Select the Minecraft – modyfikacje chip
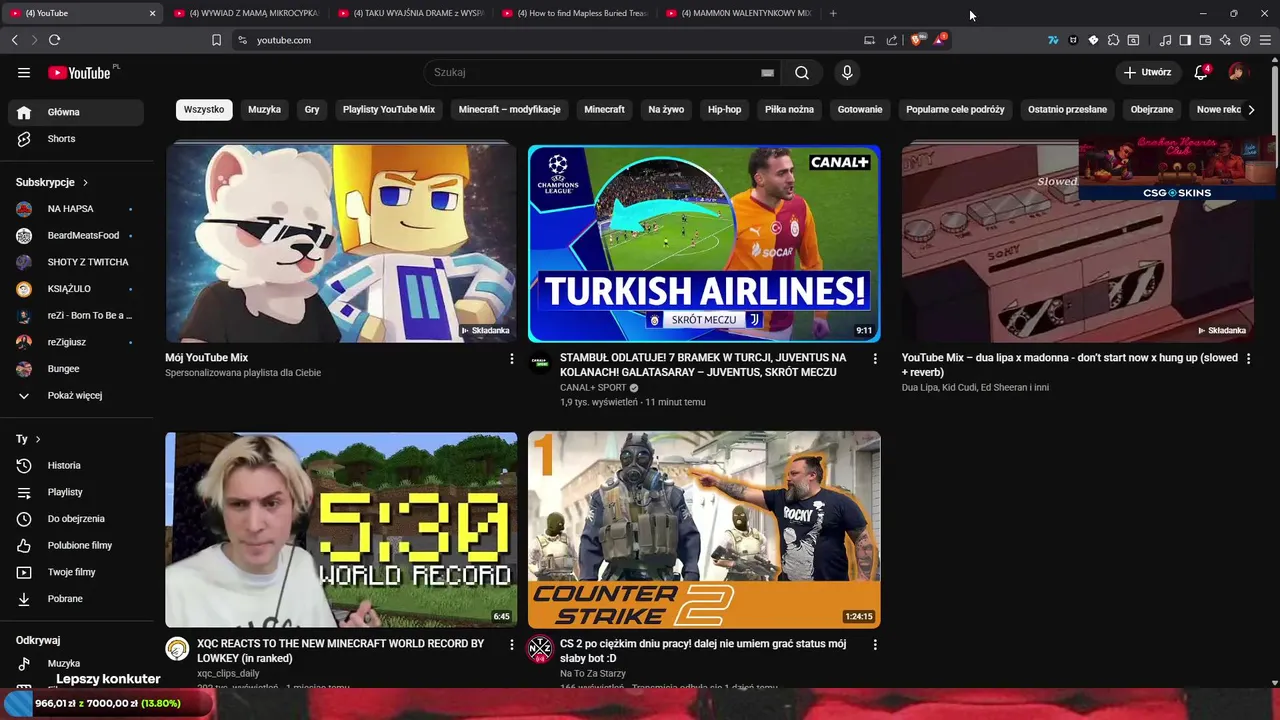Screen dimensions: 1280x720 pyautogui.click(x=509, y=109)
